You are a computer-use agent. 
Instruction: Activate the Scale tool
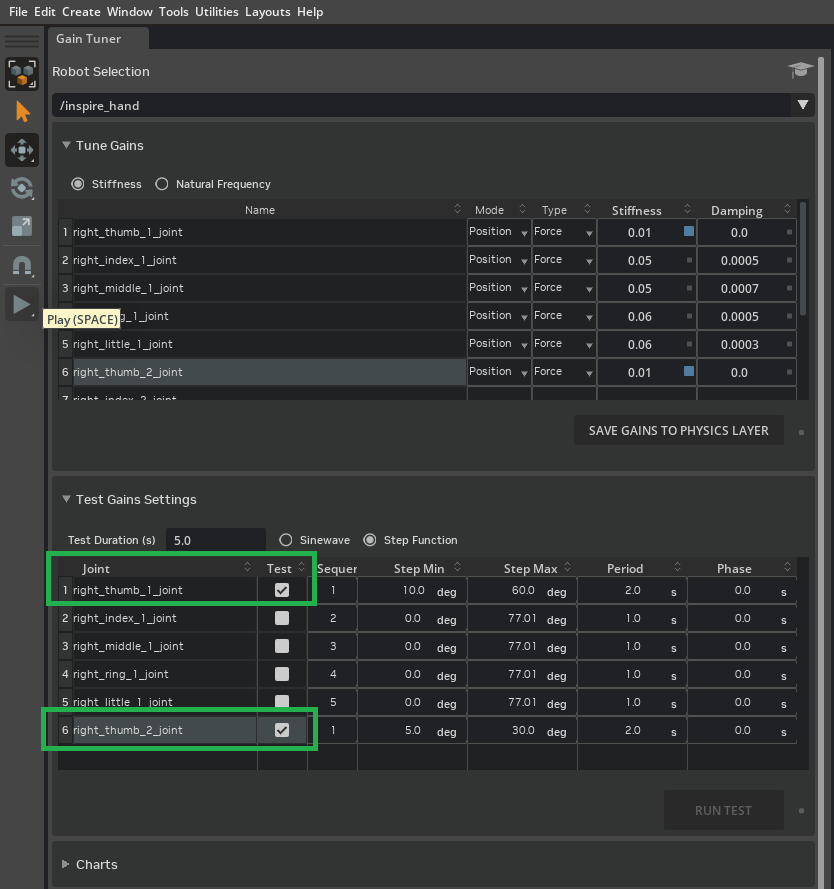(22, 226)
